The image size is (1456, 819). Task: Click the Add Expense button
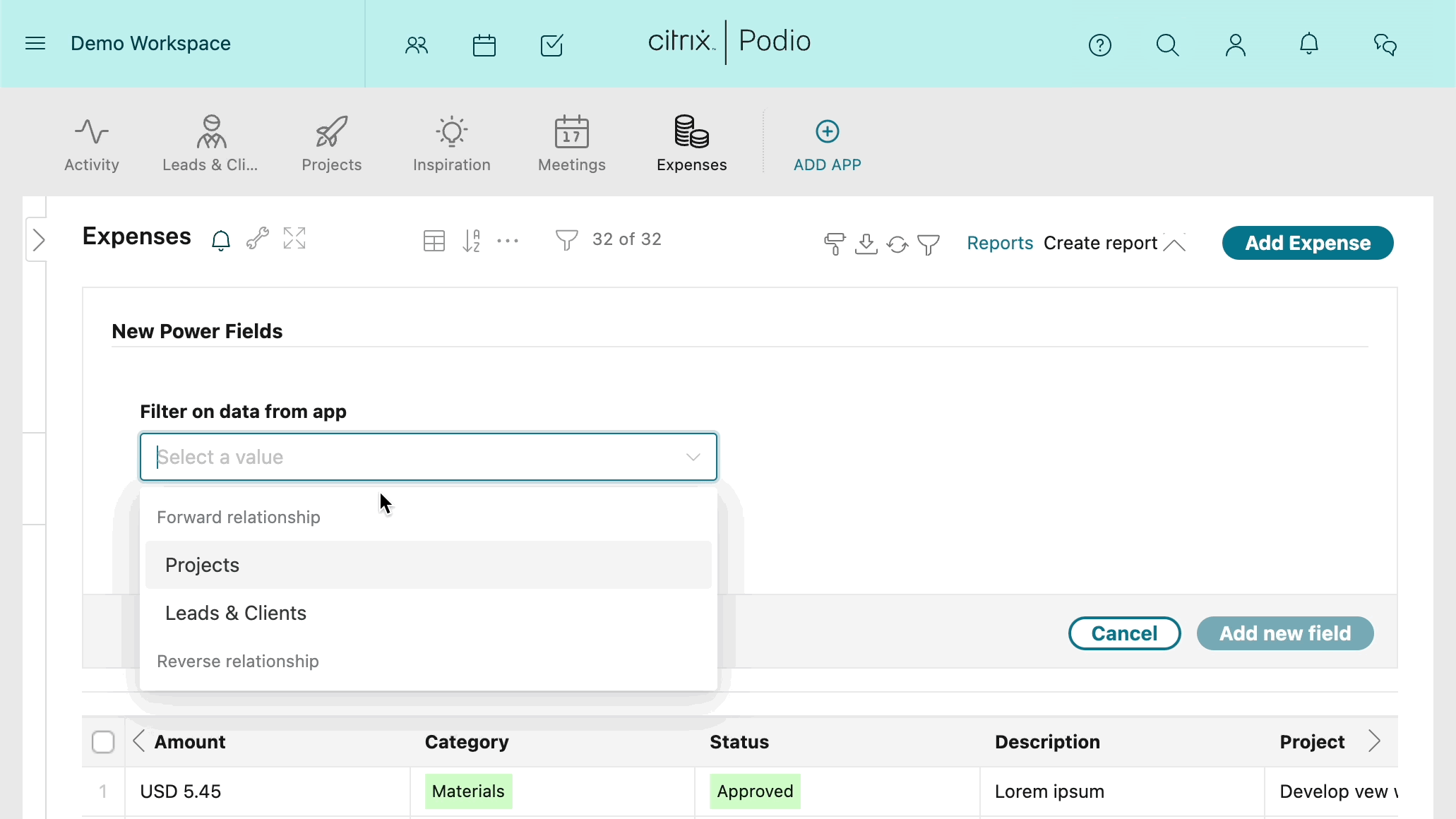pos(1308,243)
